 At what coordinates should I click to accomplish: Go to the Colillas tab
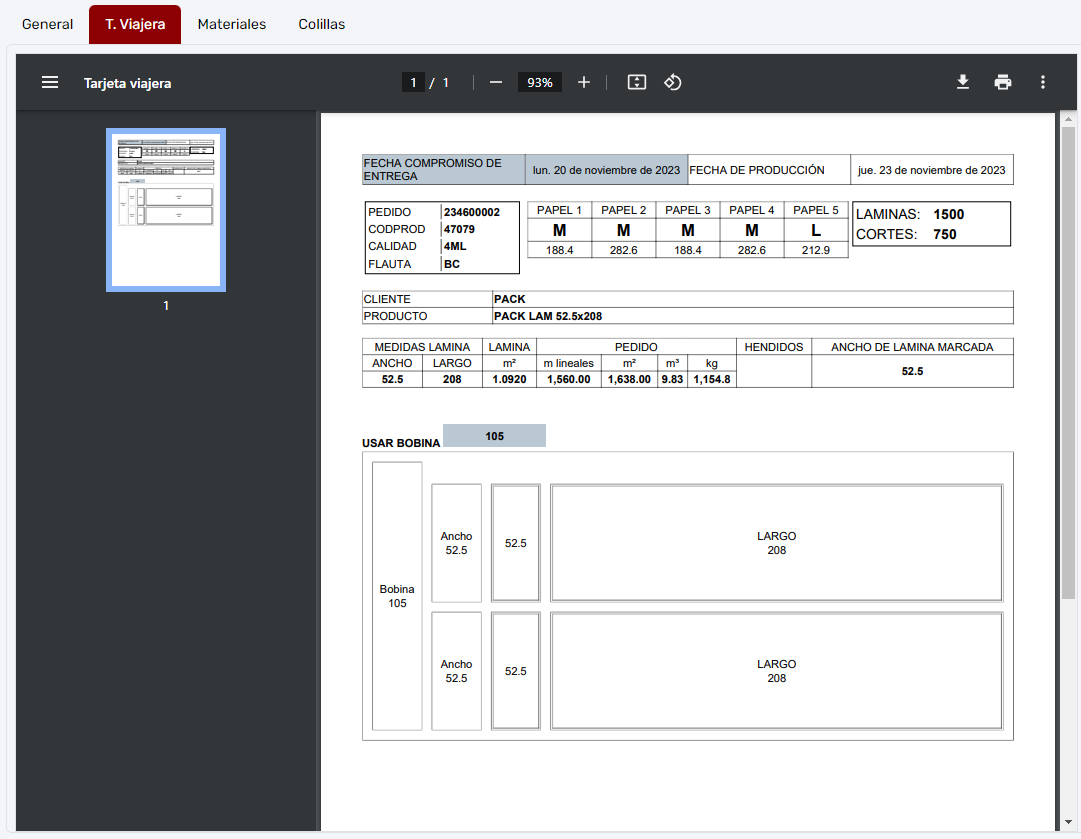[x=322, y=24]
